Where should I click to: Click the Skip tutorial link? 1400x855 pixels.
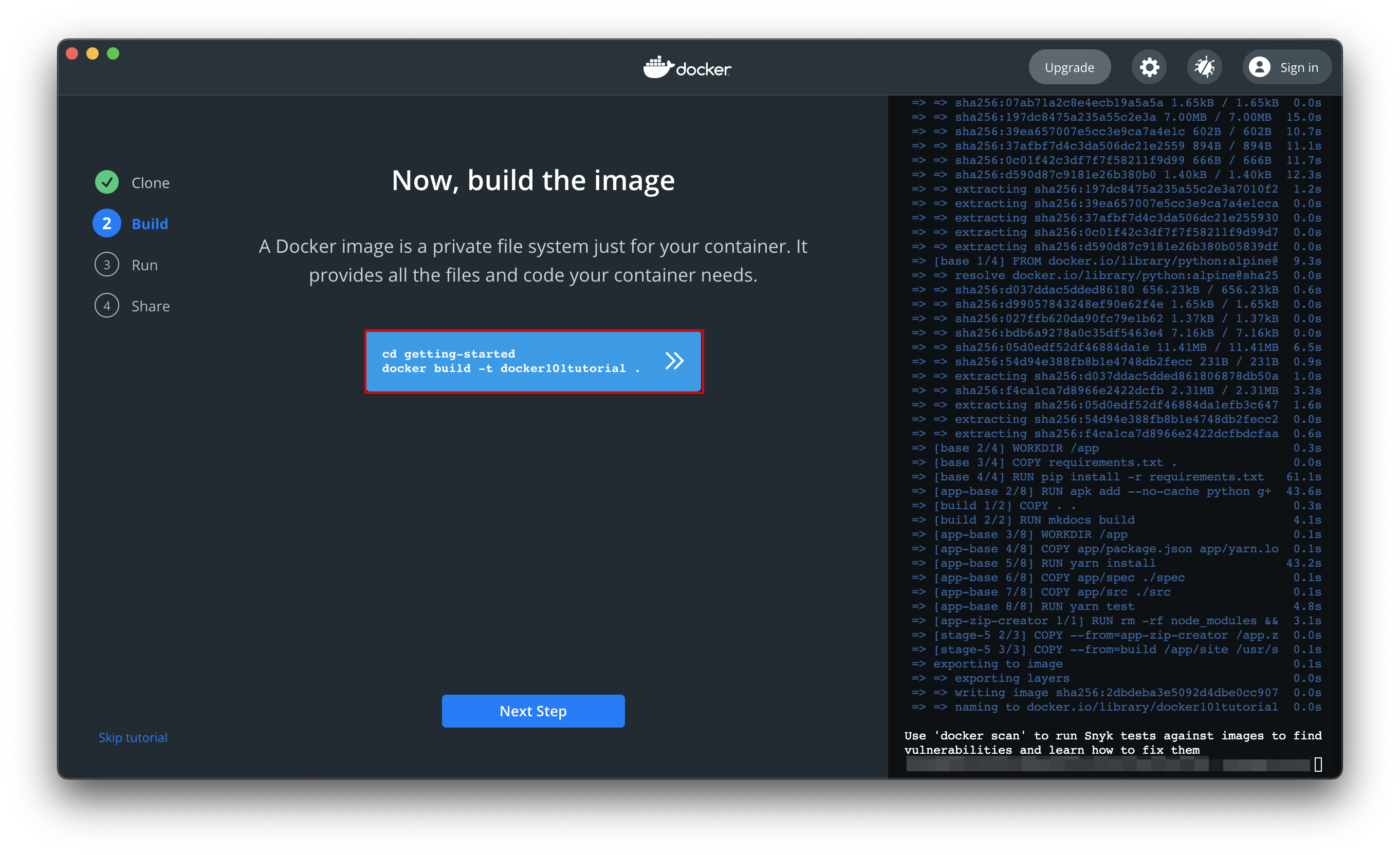133,737
